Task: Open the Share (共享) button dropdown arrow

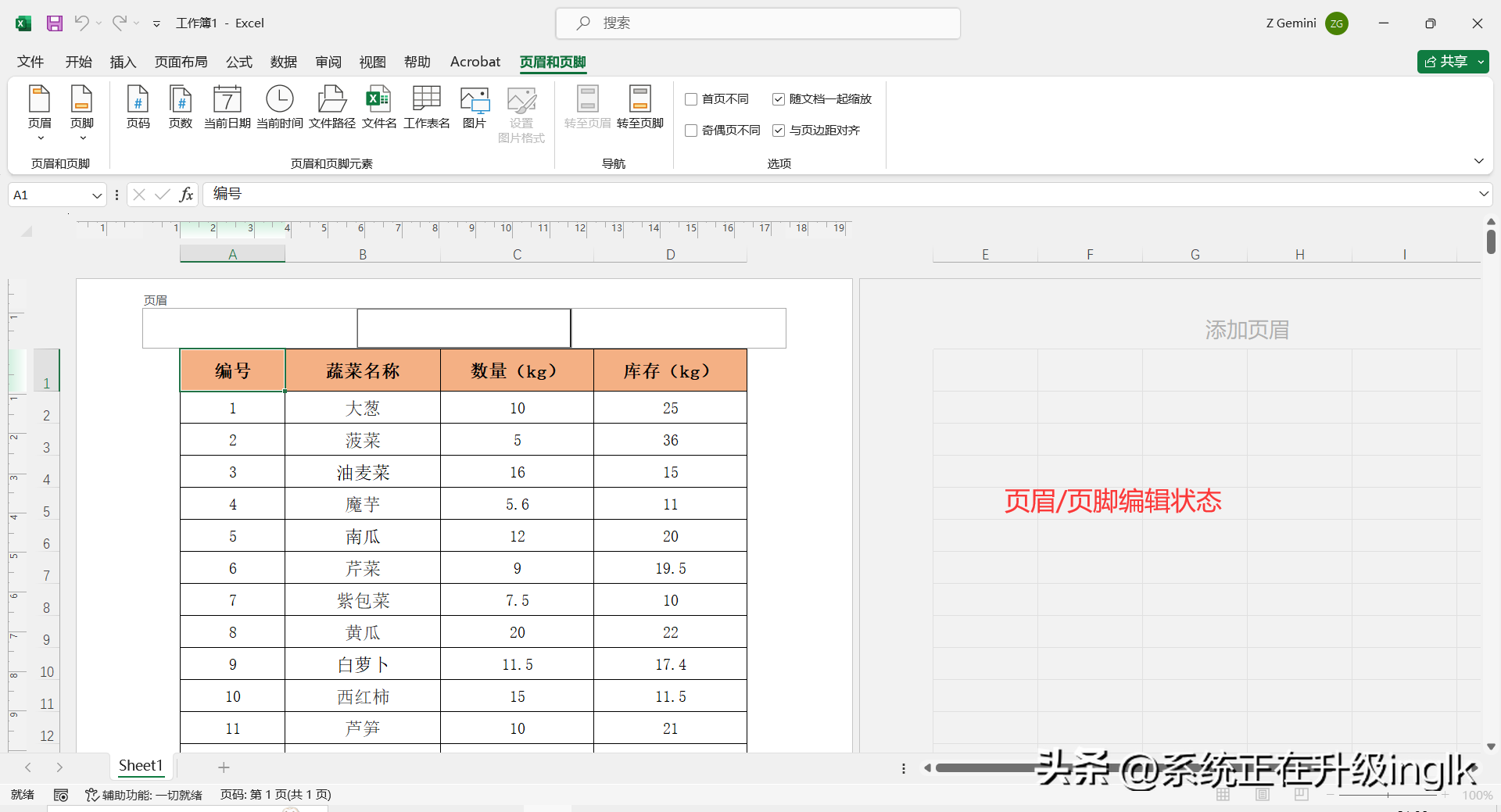Action: point(1481,62)
